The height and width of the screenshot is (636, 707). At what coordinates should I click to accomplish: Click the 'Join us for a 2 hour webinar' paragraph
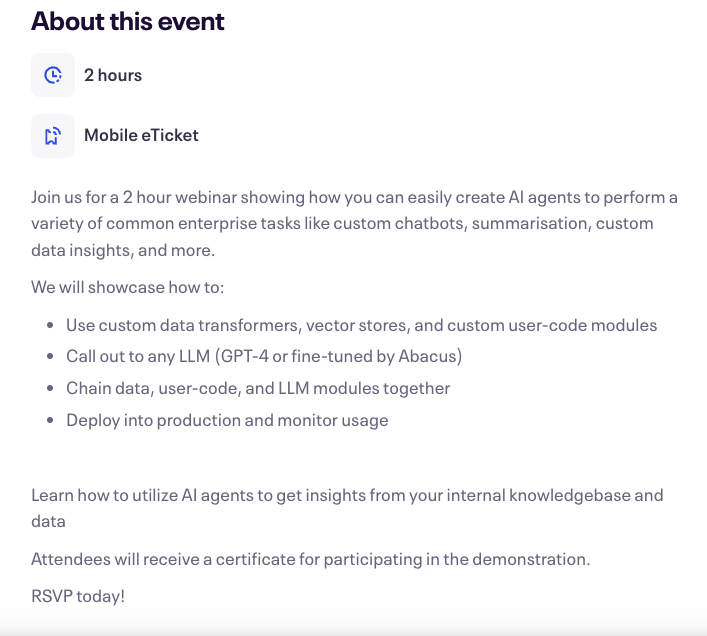pyautogui.click(x=354, y=224)
